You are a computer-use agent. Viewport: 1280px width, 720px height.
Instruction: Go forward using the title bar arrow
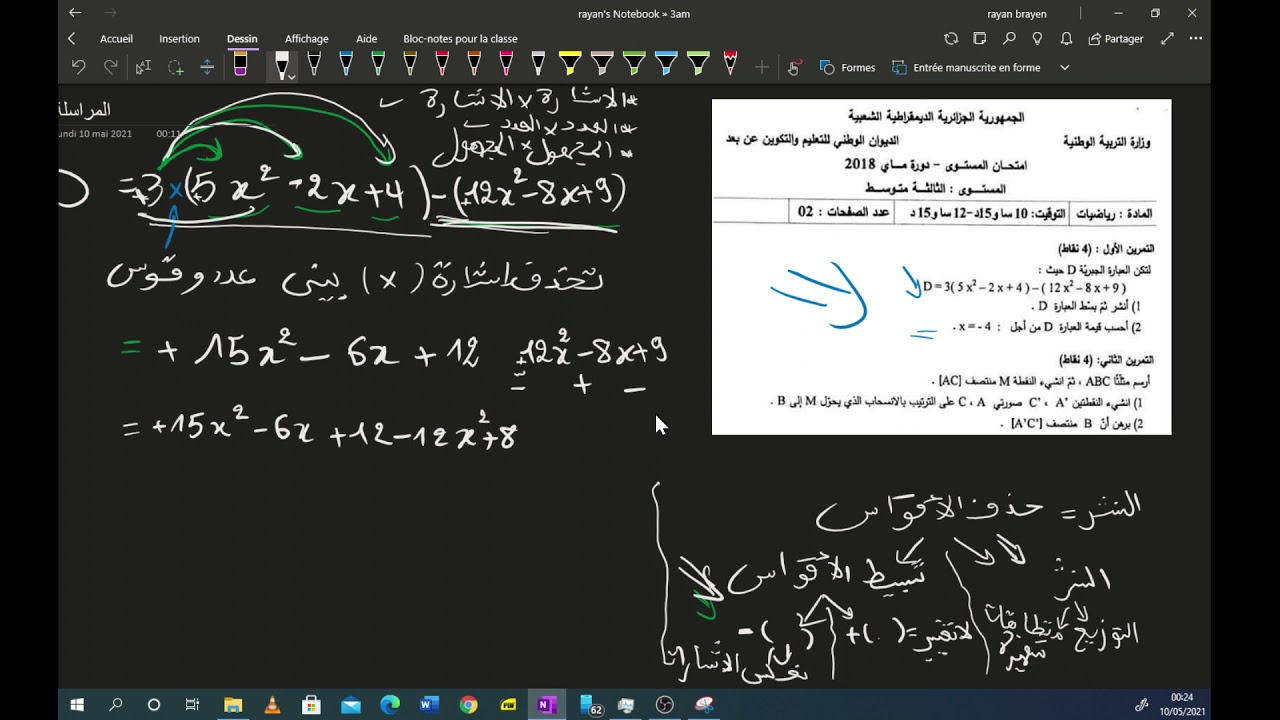[110, 13]
